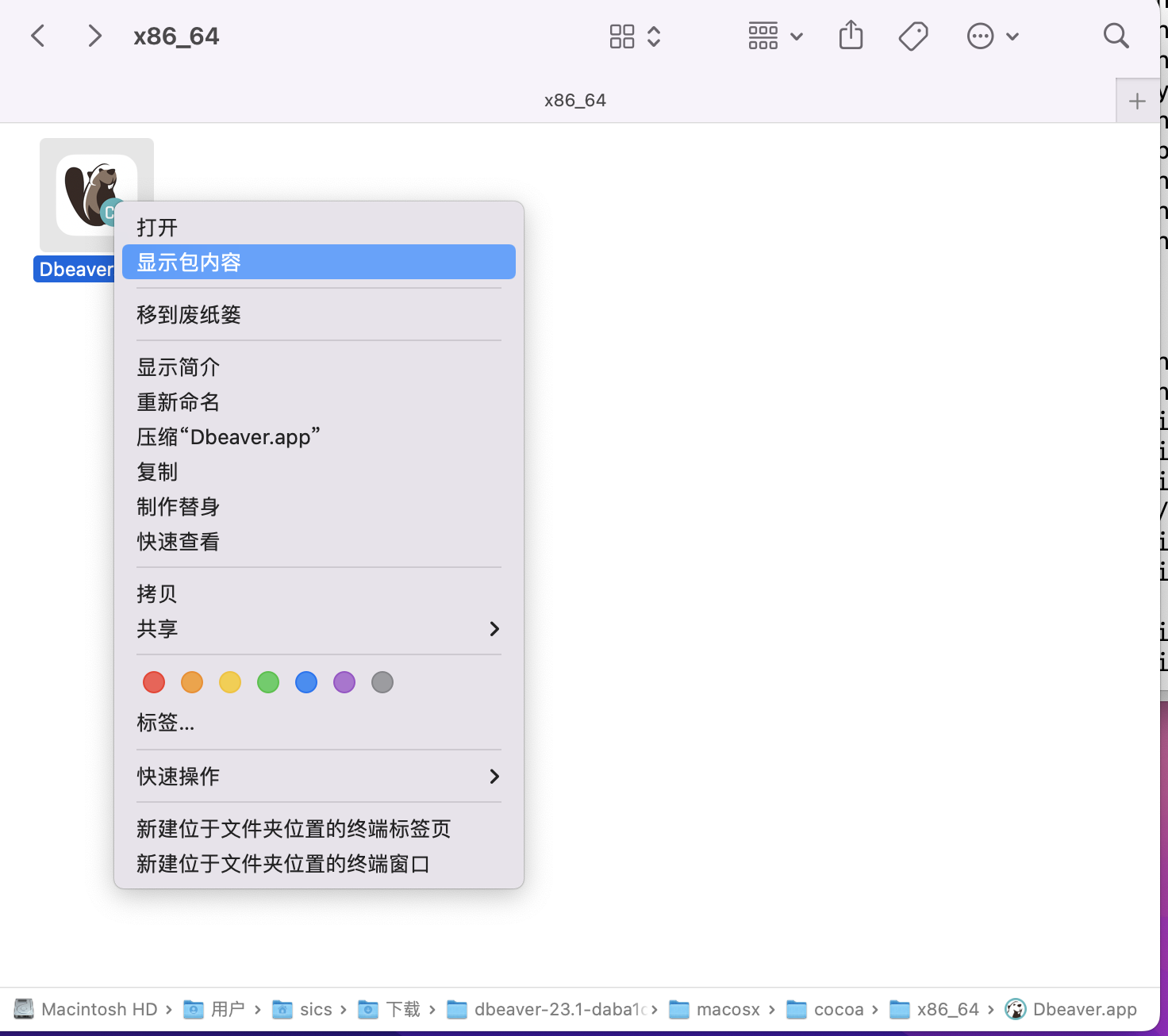Click macosx folder in path bar
The image size is (1168, 1036).
click(x=714, y=1009)
